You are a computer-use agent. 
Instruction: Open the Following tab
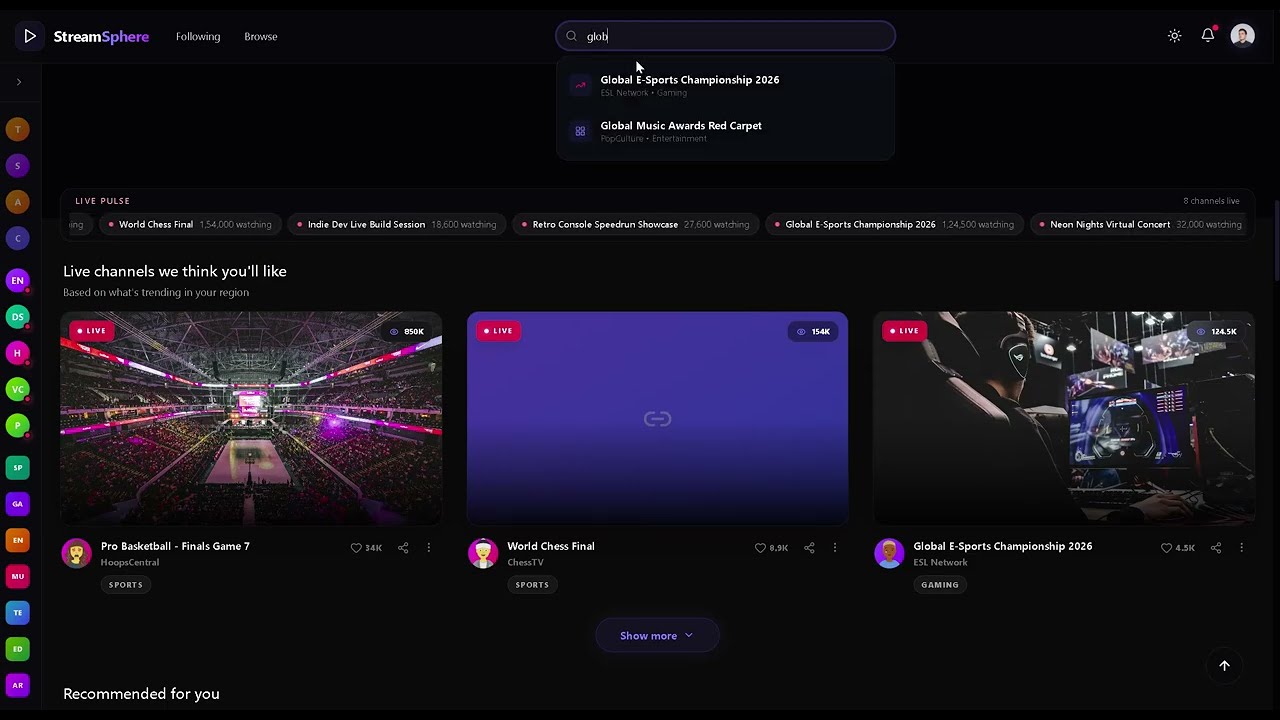point(198,36)
